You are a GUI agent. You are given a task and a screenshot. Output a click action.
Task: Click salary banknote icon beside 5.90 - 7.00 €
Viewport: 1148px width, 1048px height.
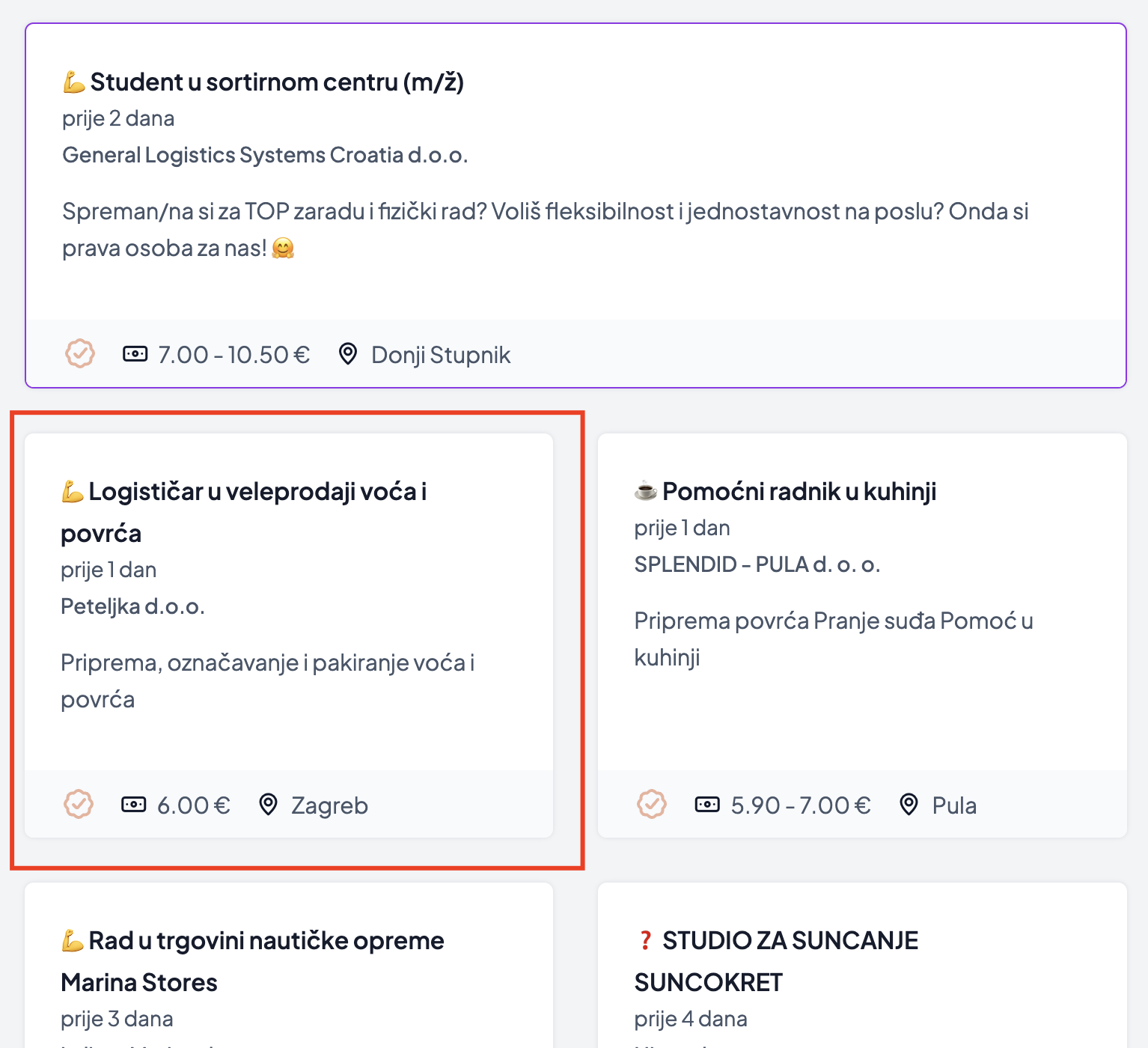[x=707, y=805]
